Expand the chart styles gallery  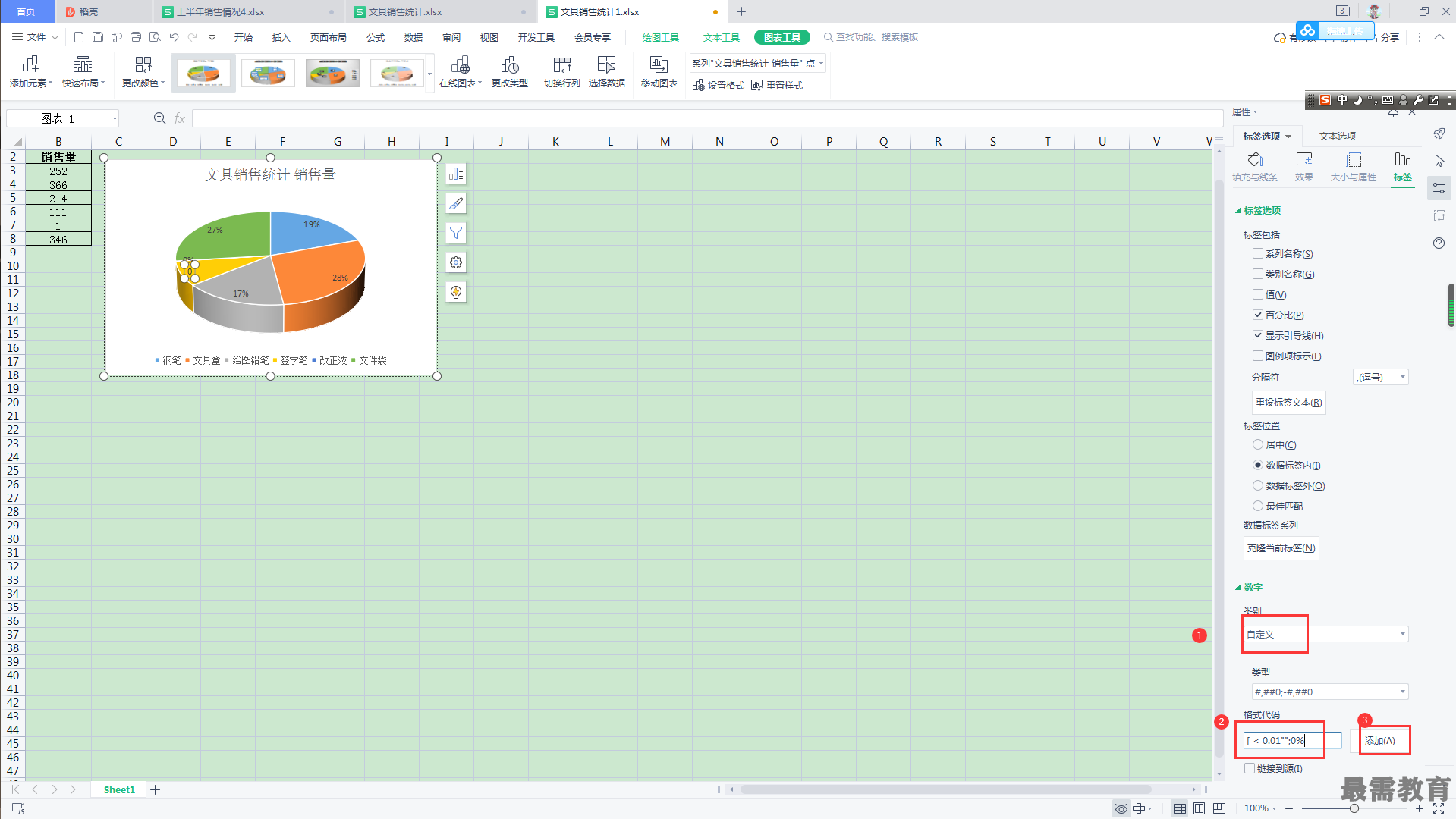[430, 74]
